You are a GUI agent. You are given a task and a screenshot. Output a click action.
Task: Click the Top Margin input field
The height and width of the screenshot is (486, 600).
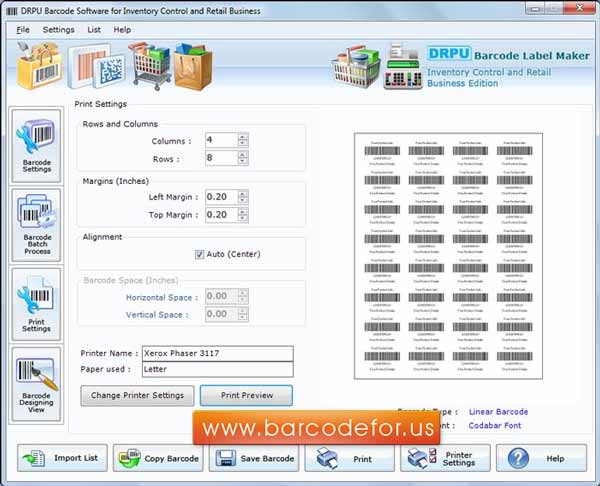tap(222, 215)
